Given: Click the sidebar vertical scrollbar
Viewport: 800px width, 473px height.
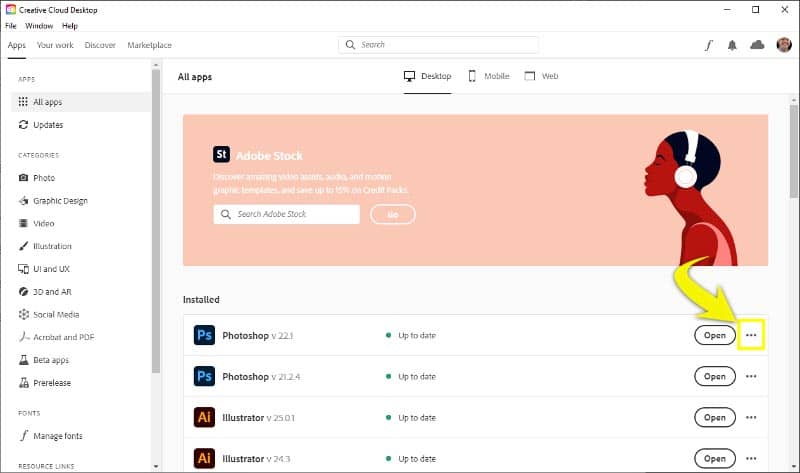Looking at the screenshot, I should click(156, 221).
